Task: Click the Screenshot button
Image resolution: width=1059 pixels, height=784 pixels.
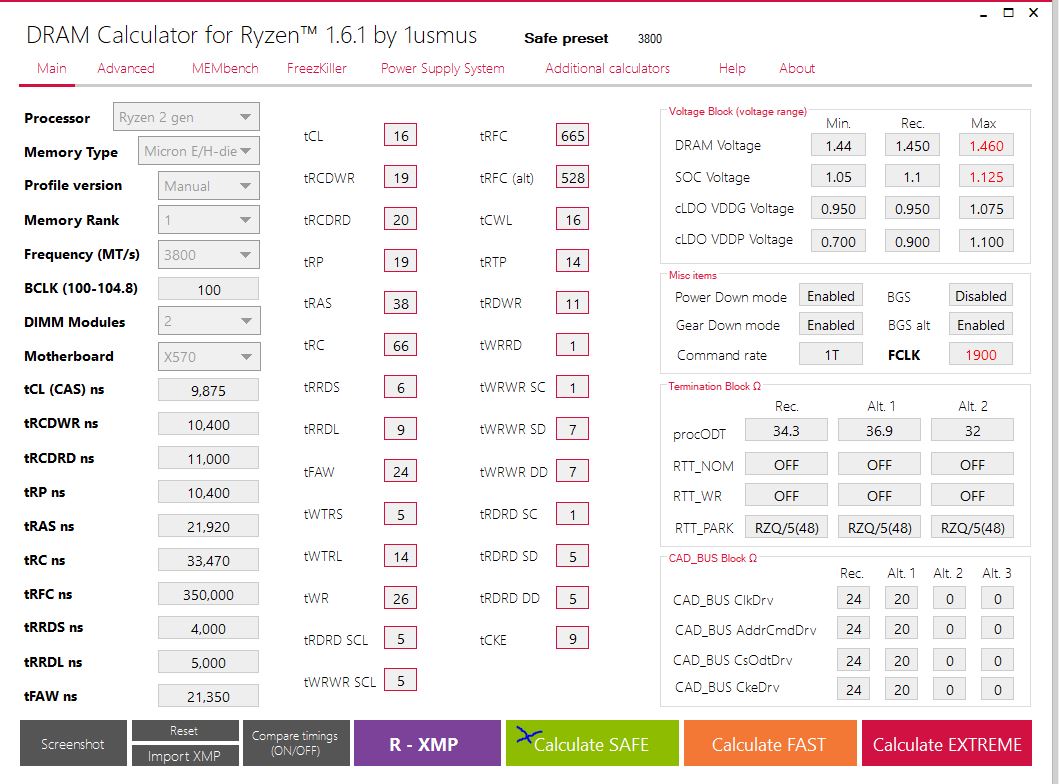Action: 73,743
